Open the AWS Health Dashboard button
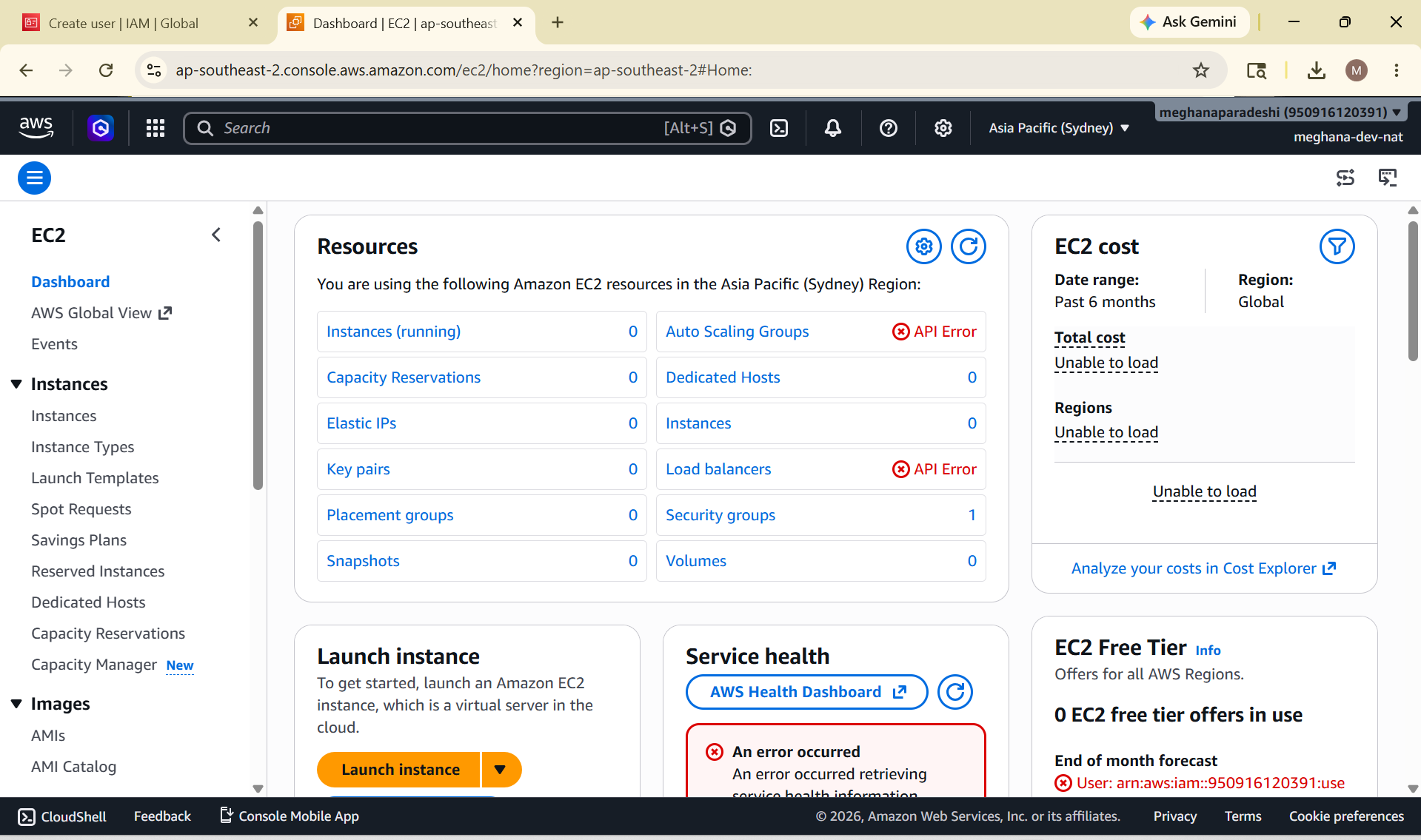 (x=807, y=692)
